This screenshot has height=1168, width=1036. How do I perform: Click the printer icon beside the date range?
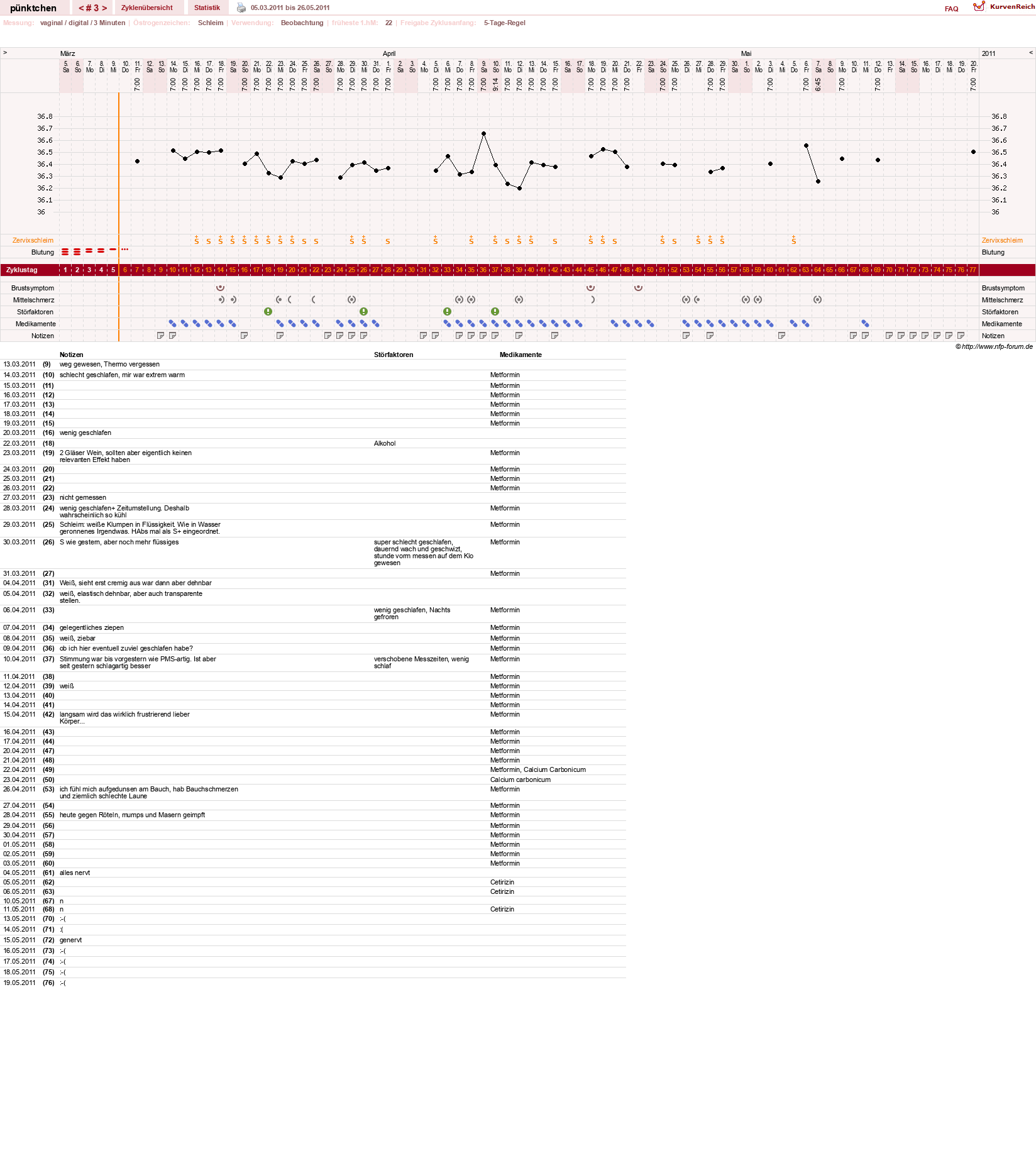tap(241, 8)
